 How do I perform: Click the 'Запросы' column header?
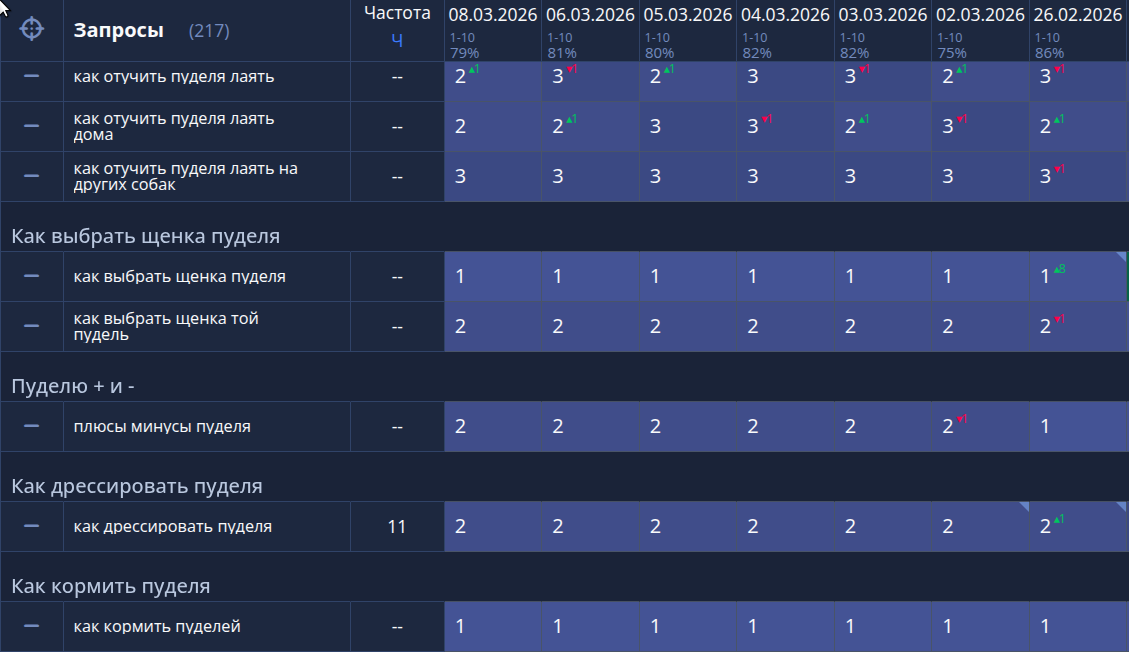(119, 31)
